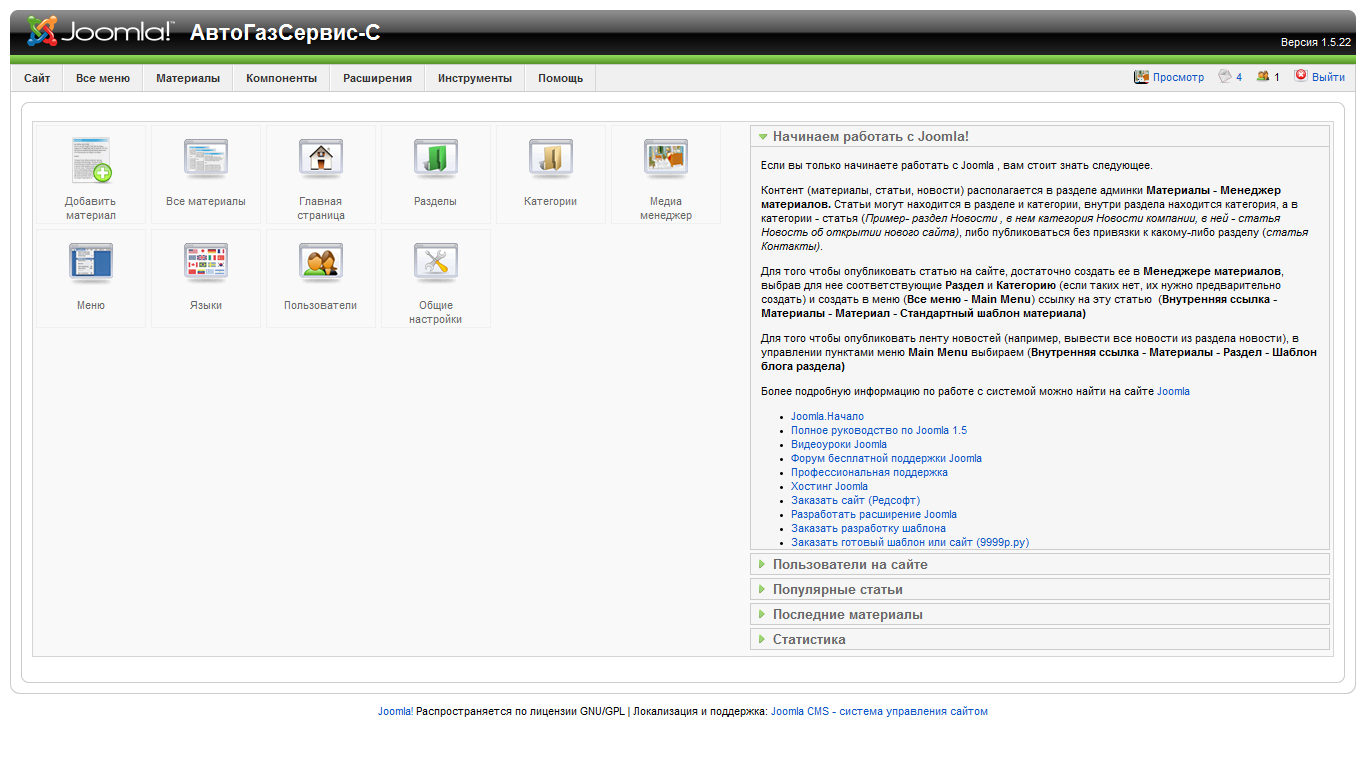Image resolution: width=1366 pixels, height=768 pixels.
Task: Click the Версия 1.5.22 text
Action: (x=1316, y=43)
